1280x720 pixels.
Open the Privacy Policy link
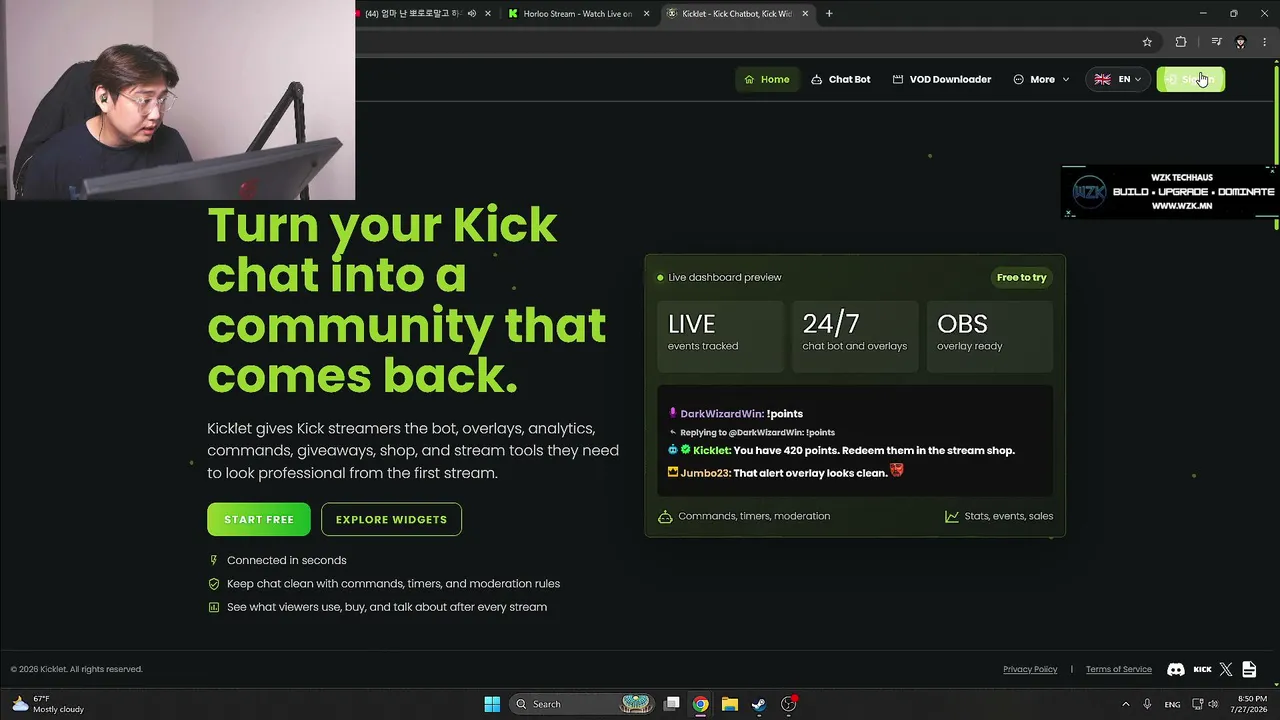pyautogui.click(x=1030, y=669)
